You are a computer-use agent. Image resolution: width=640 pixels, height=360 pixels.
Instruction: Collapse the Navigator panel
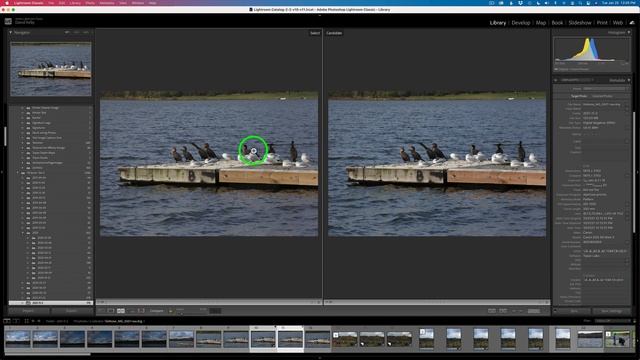11,32
